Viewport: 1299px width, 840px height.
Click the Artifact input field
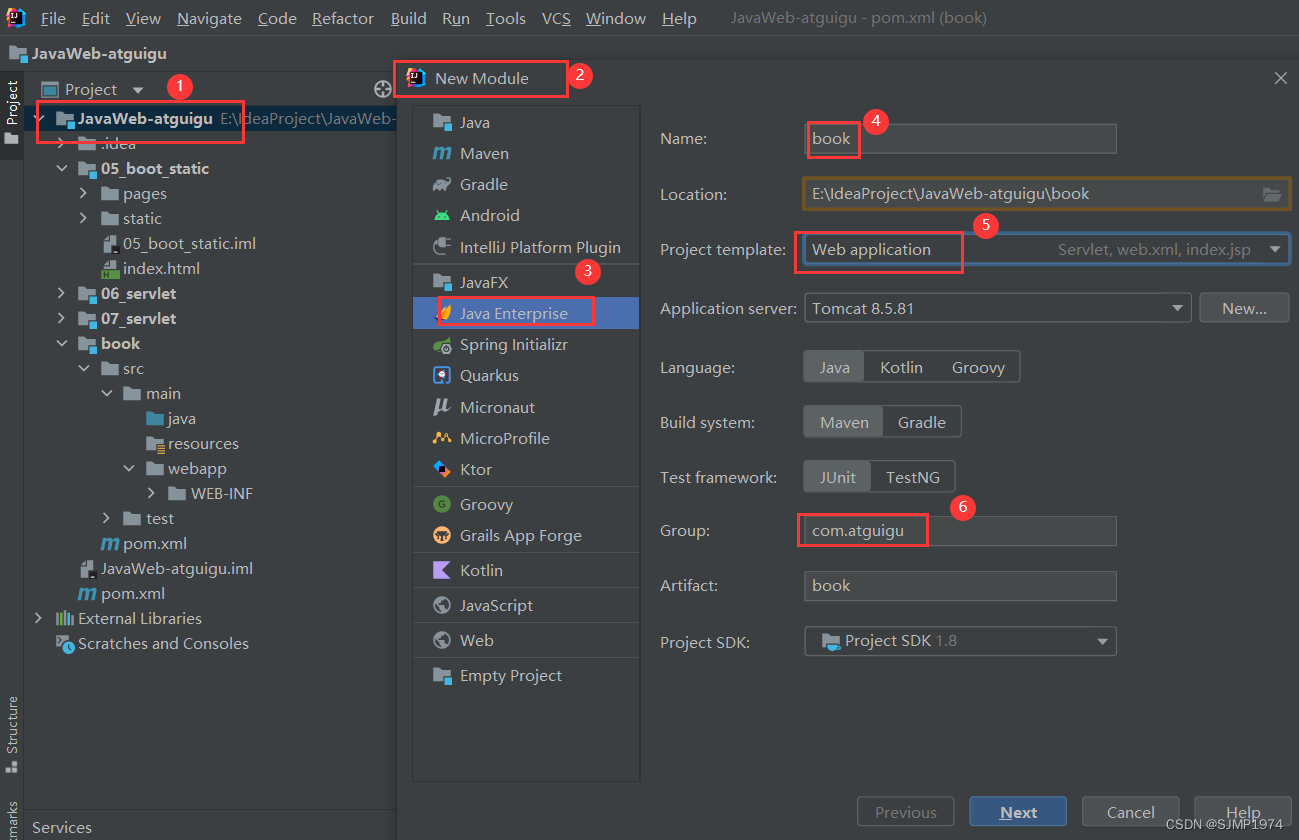960,585
